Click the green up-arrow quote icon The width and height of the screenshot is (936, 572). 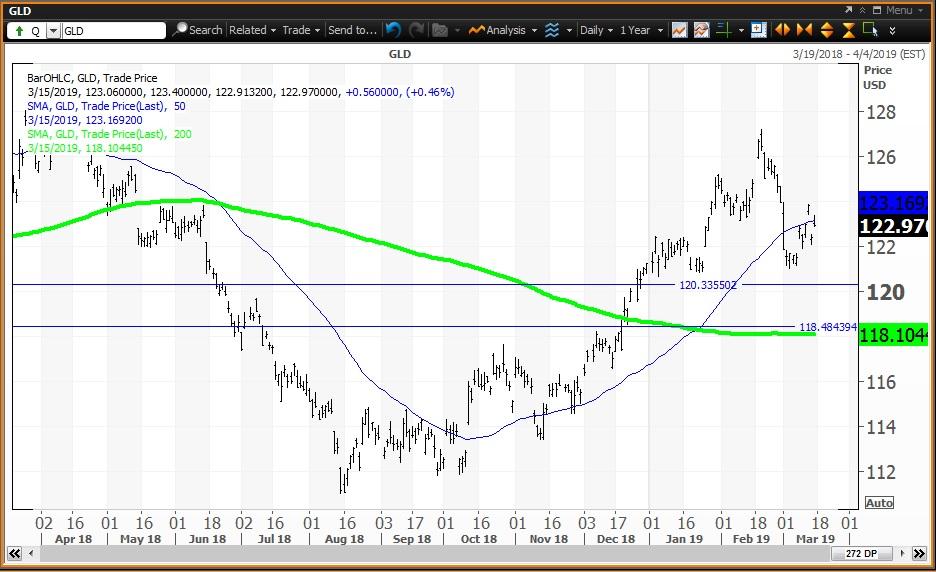[19, 30]
